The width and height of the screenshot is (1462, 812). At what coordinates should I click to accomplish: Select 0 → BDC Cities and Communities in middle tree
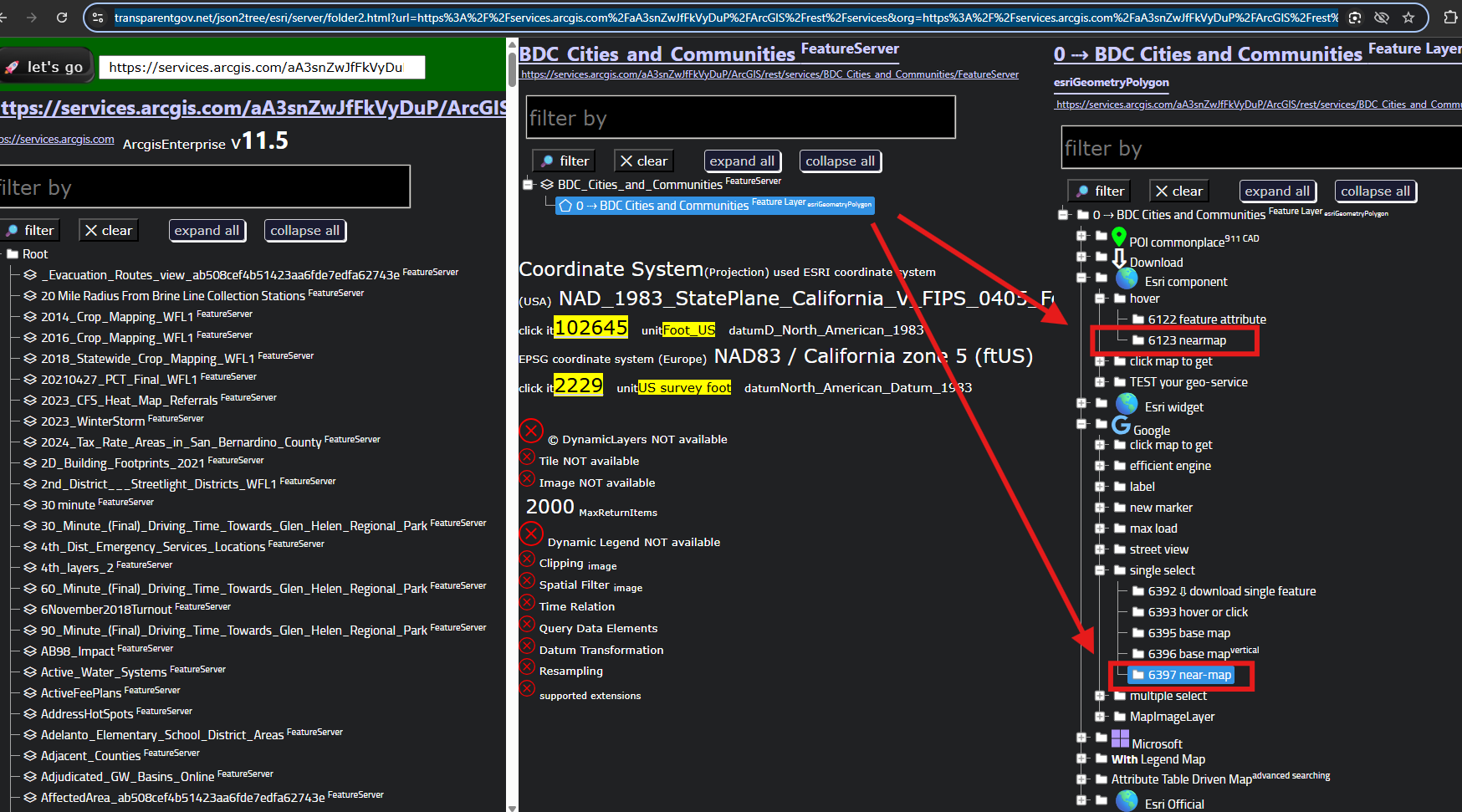715,205
